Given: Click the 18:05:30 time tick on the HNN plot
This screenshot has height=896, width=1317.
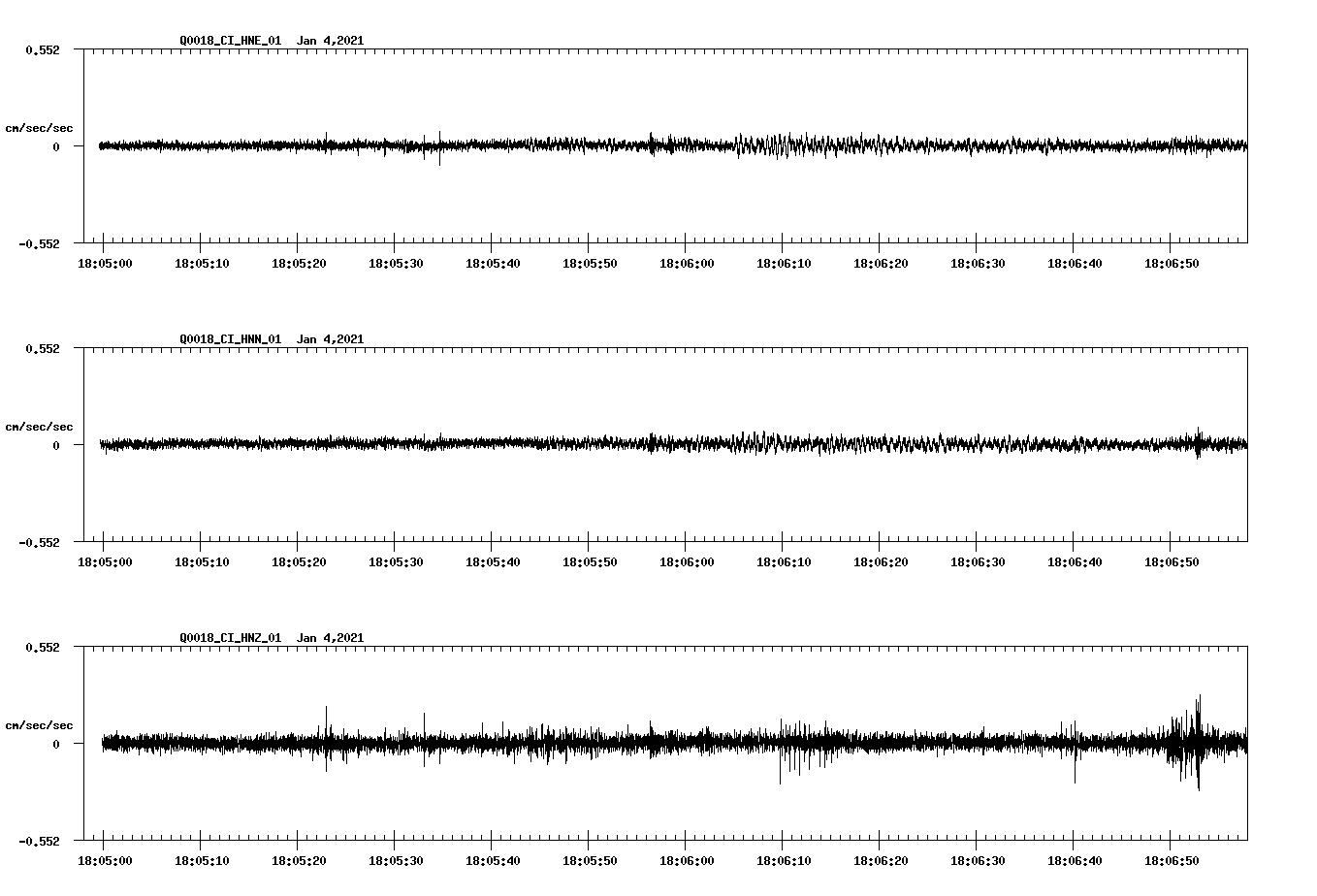Looking at the screenshot, I should coord(395,559).
